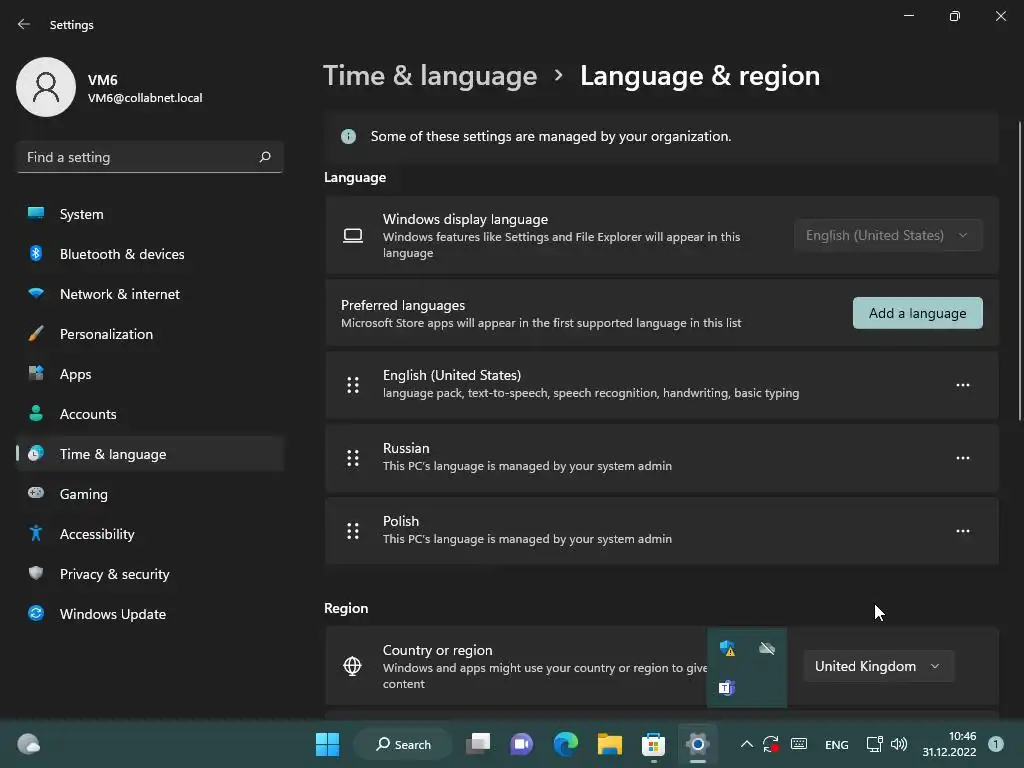Click the Windows Security tray icon

(727, 648)
